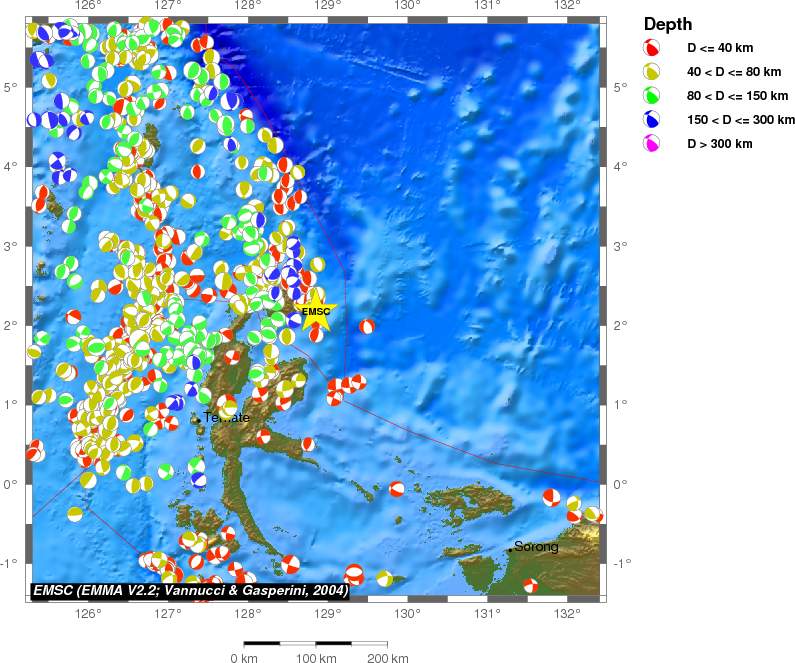The image size is (795, 663).
Task: Select the yellow 40 < D <= 80 km legend beachball
Action: [x=651, y=71]
